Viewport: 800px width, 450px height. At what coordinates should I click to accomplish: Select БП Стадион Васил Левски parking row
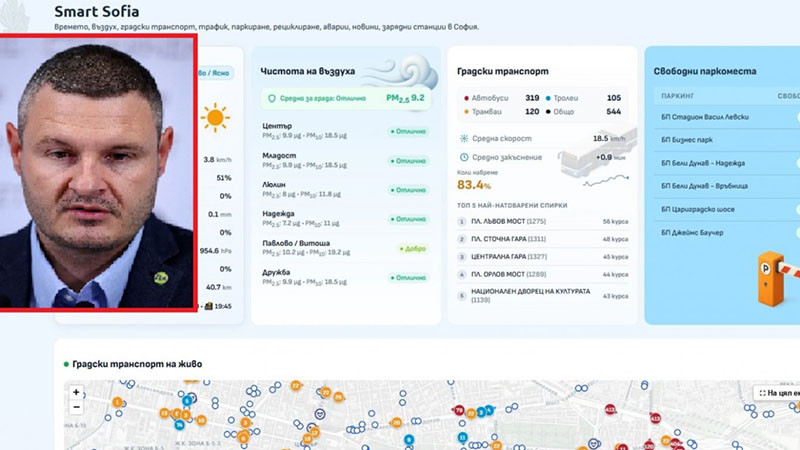tap(727, 117)
